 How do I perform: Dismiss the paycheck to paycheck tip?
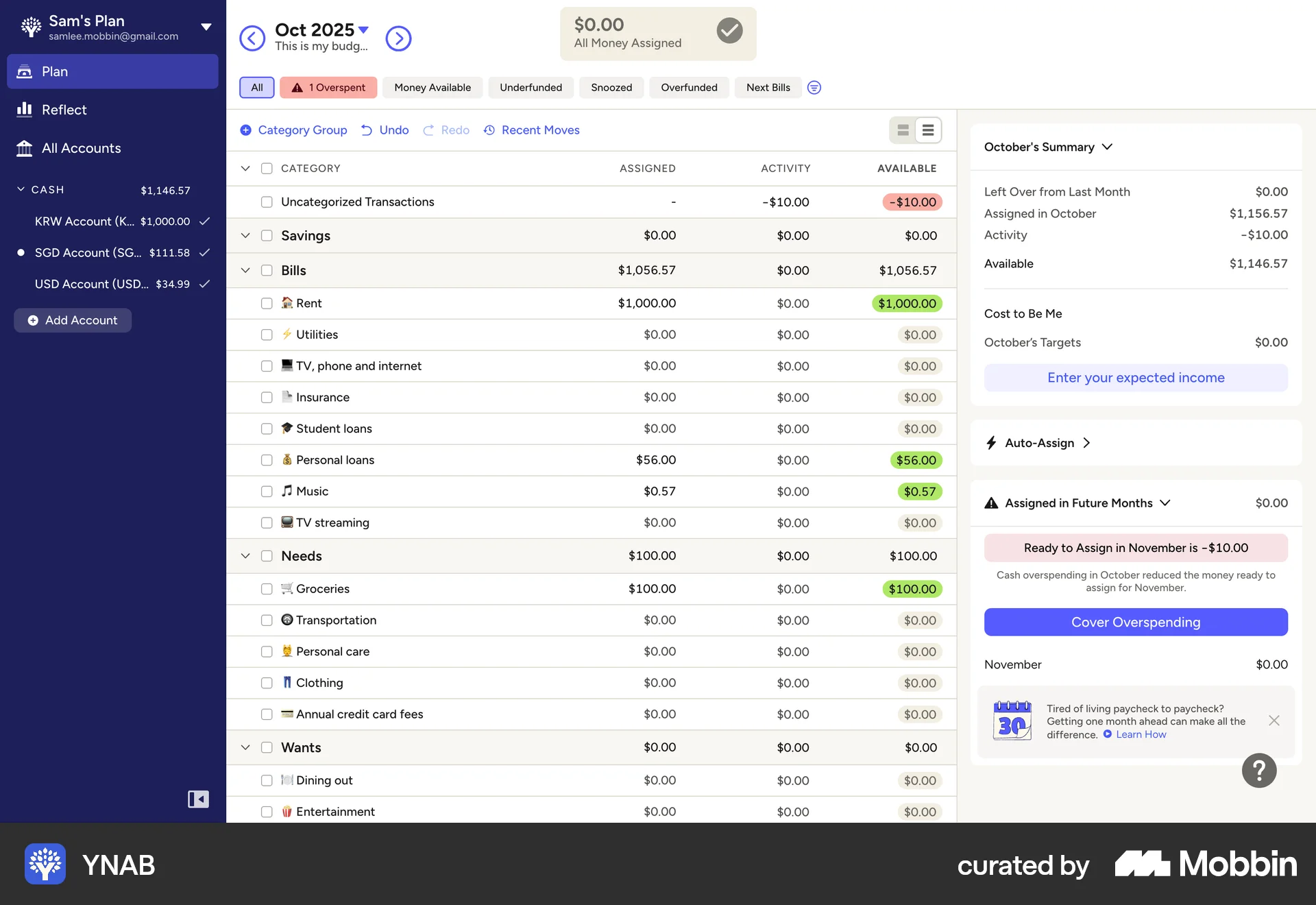pyautogui.click(x=1274, y=721)
